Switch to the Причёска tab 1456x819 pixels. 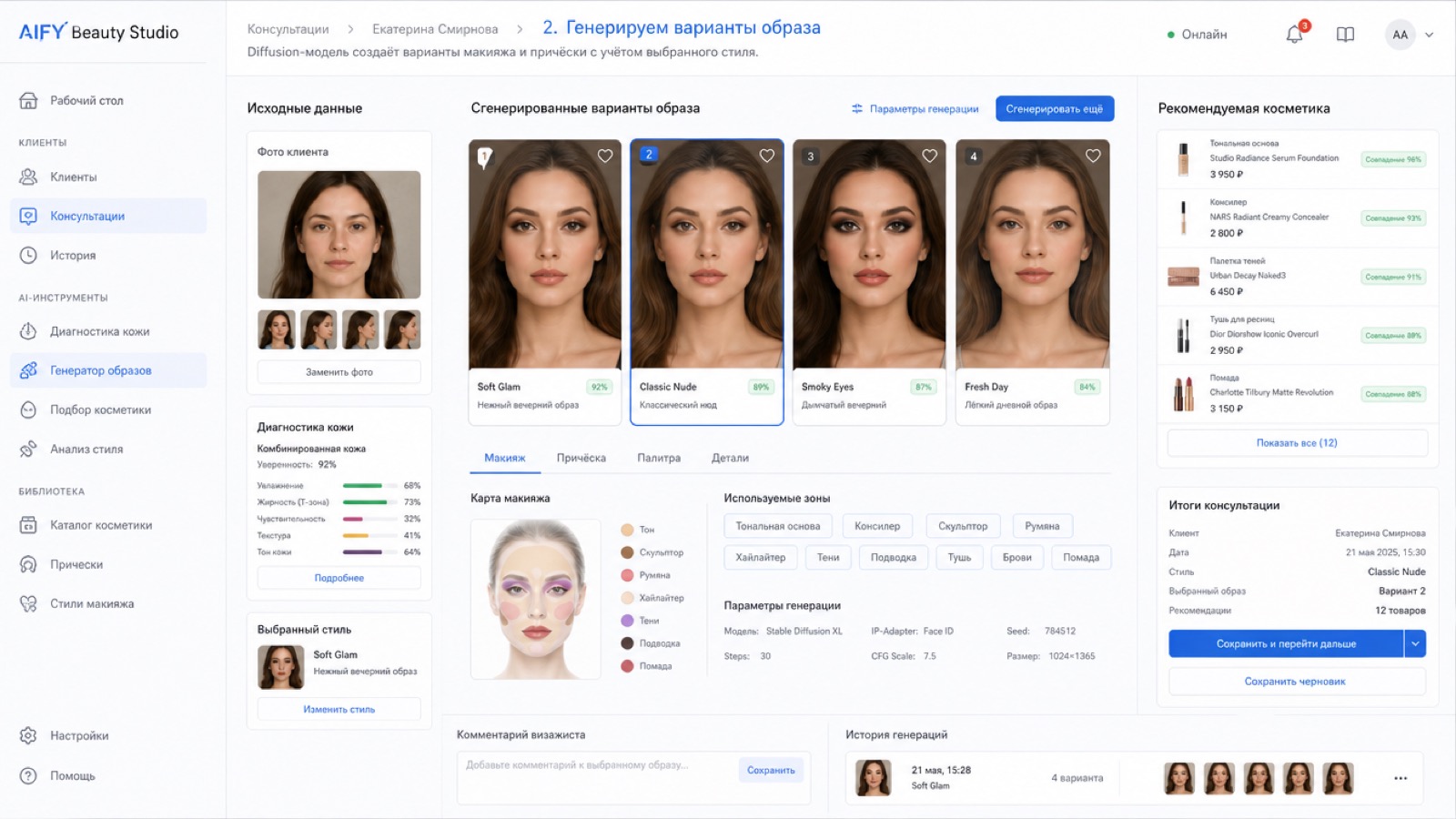[581, 458]
